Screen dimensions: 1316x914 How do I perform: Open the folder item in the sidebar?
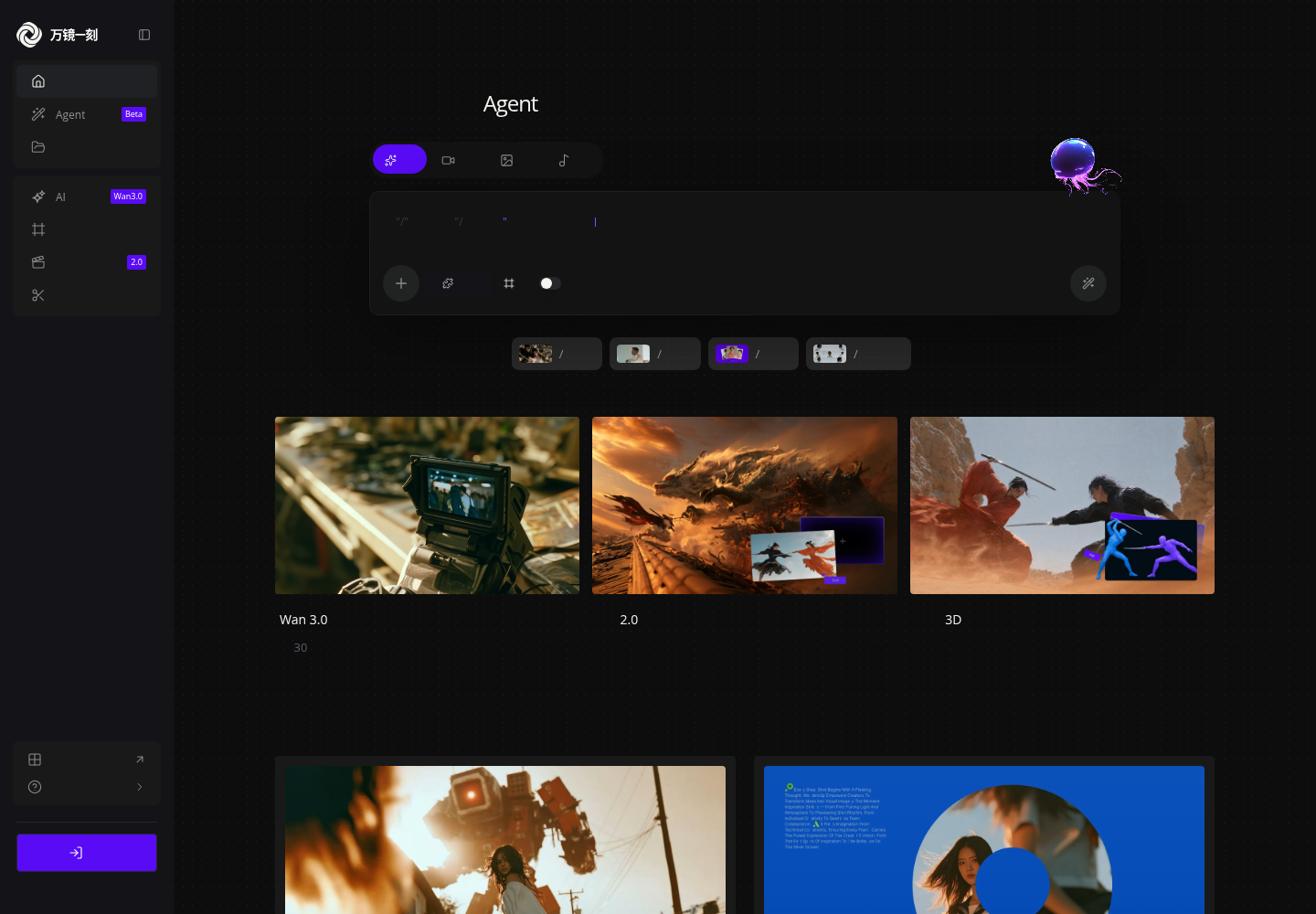point(87,147)
